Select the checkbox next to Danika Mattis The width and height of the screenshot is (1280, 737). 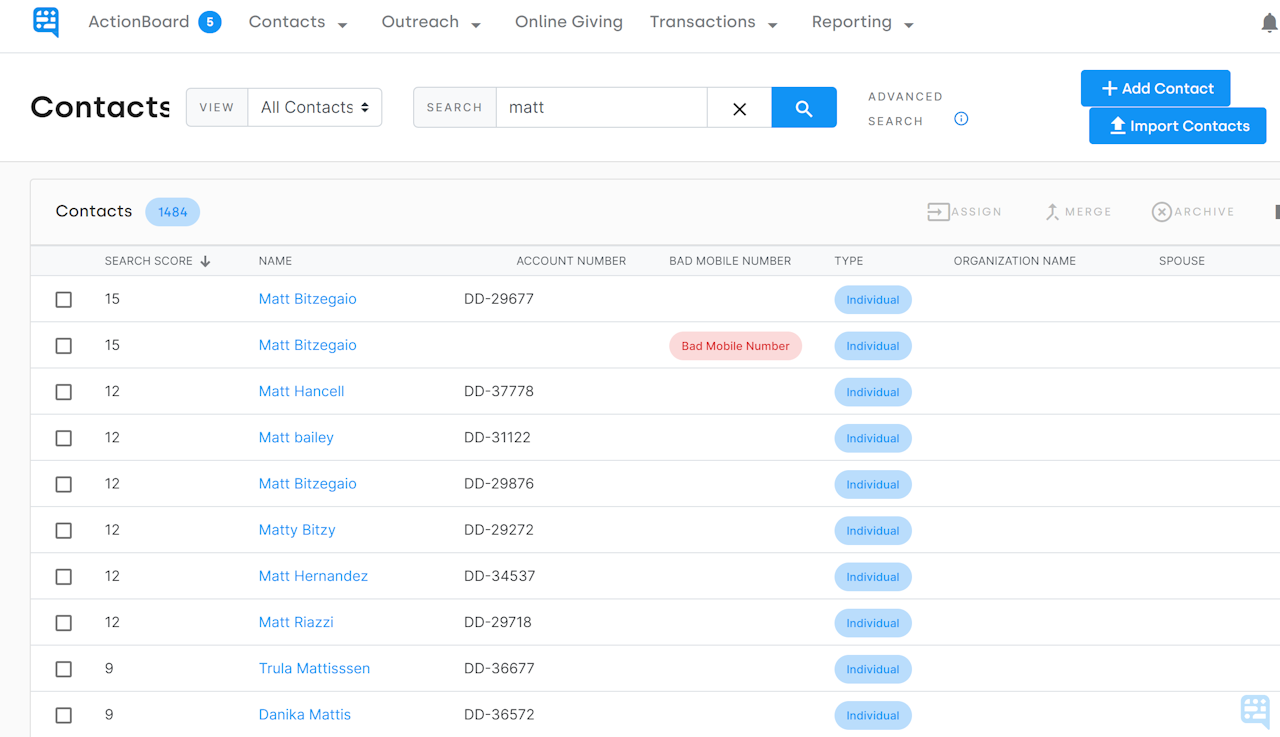coord(64,715)
